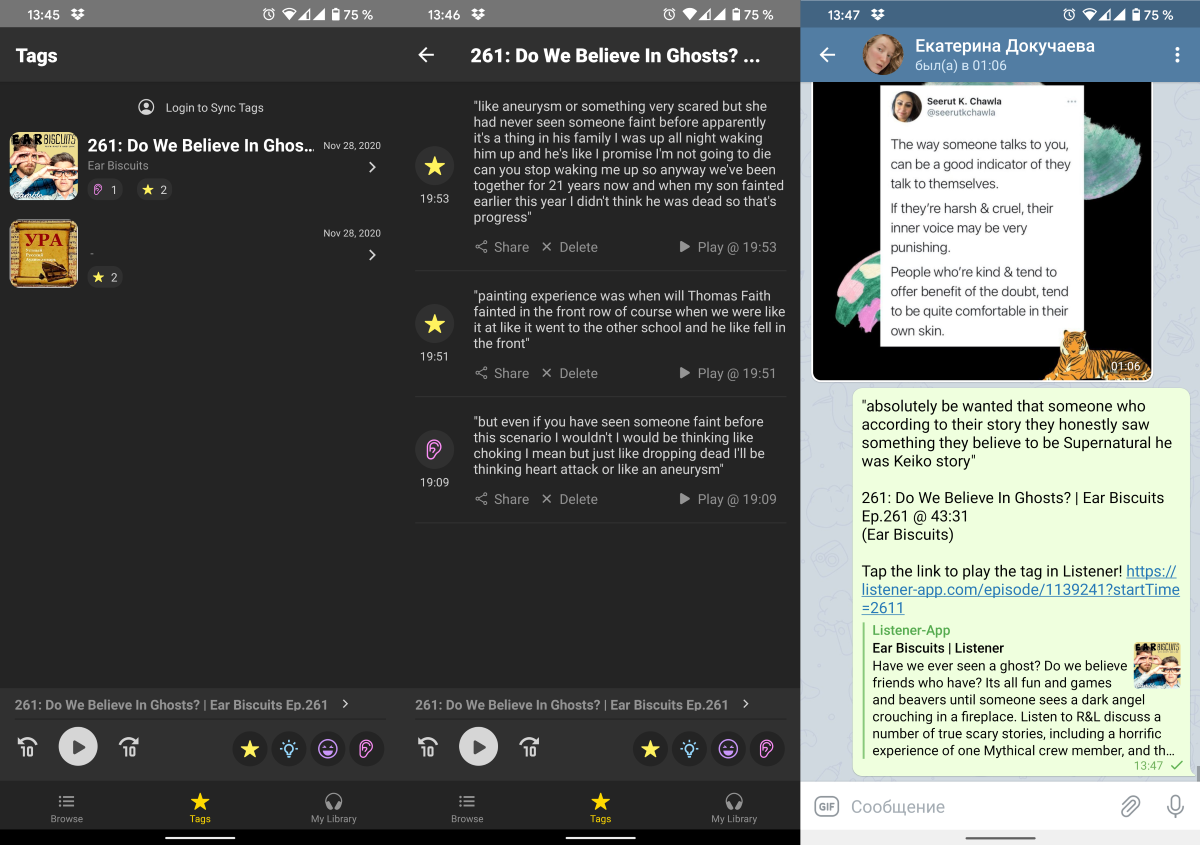Open the now-playing chevron in the middle screen
Viewport: 1200px width, 845px height.
pyautogui.click(x=745, y=704)
